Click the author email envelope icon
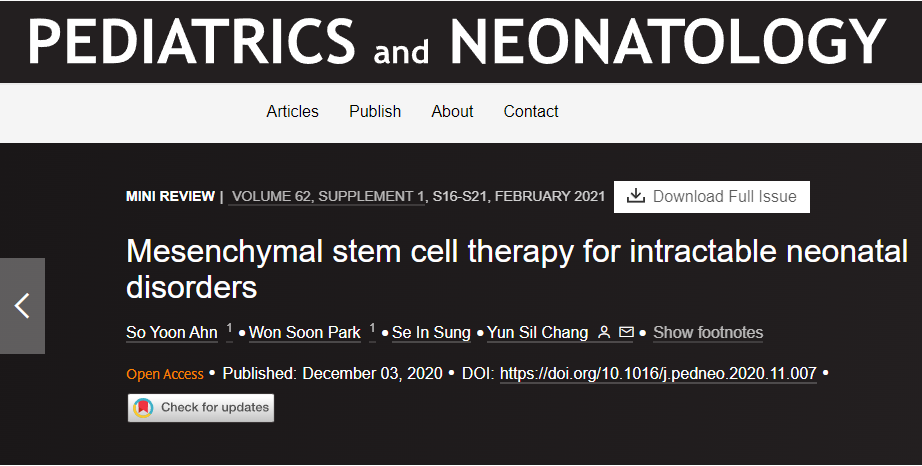922x466 pixels. (626, 333)
